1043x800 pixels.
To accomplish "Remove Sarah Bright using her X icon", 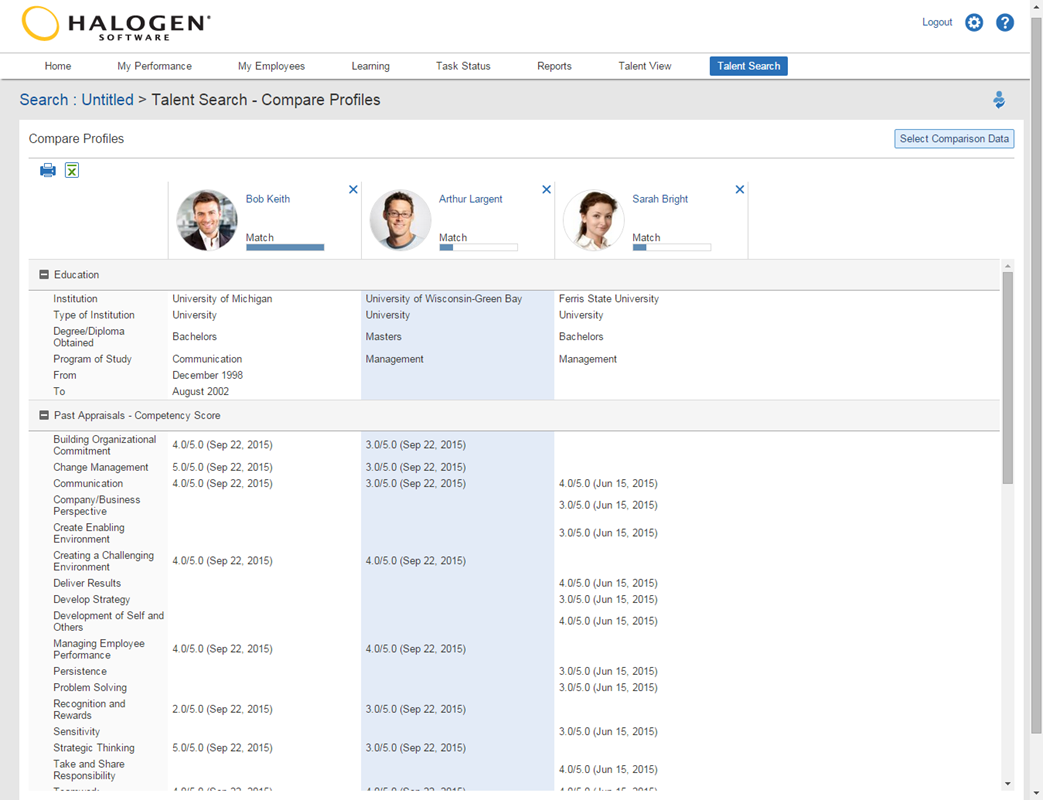I will [x=739, y=189].
